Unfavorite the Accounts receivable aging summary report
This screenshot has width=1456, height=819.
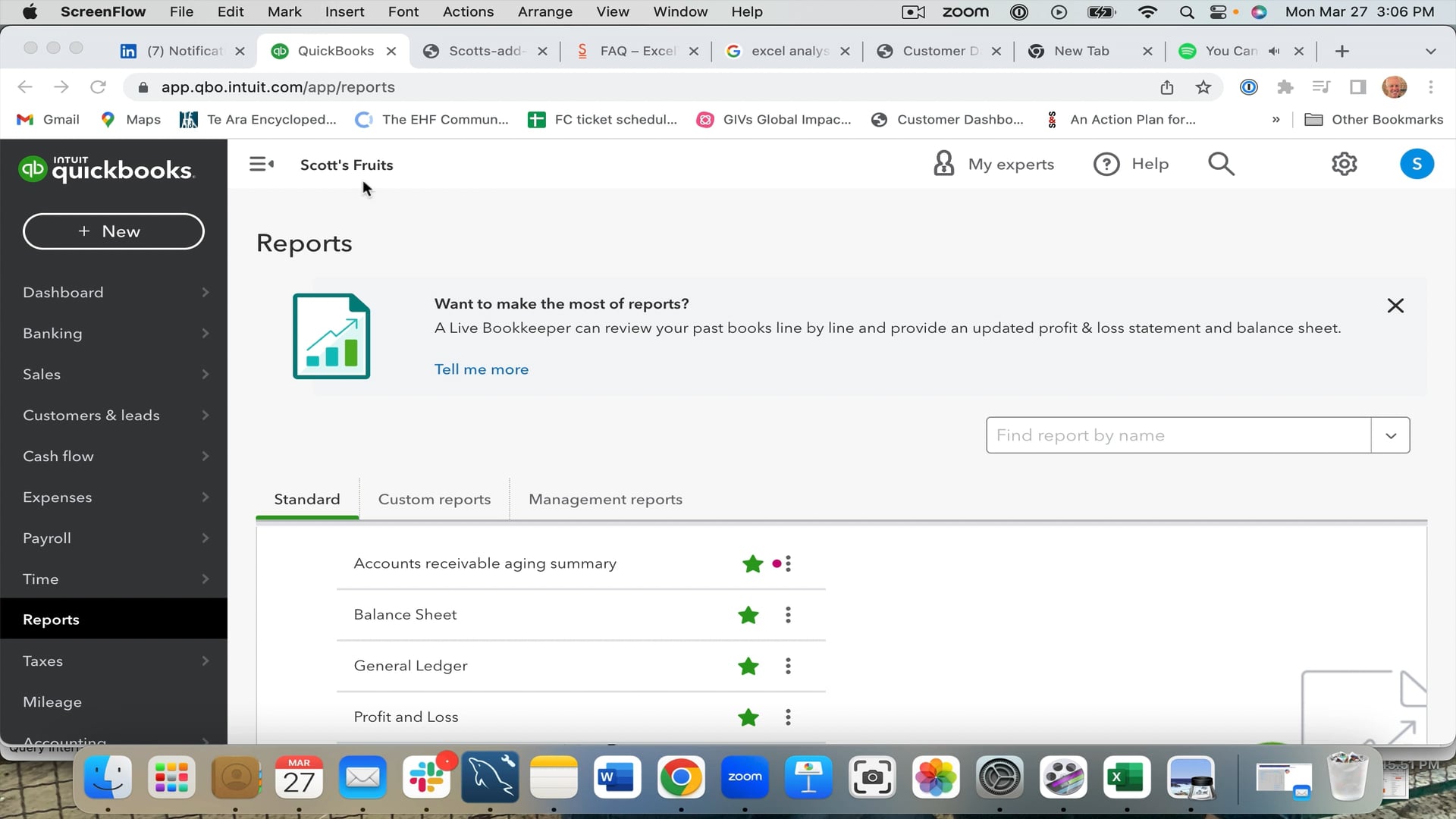pyautogui.click(x=752, y=564)
